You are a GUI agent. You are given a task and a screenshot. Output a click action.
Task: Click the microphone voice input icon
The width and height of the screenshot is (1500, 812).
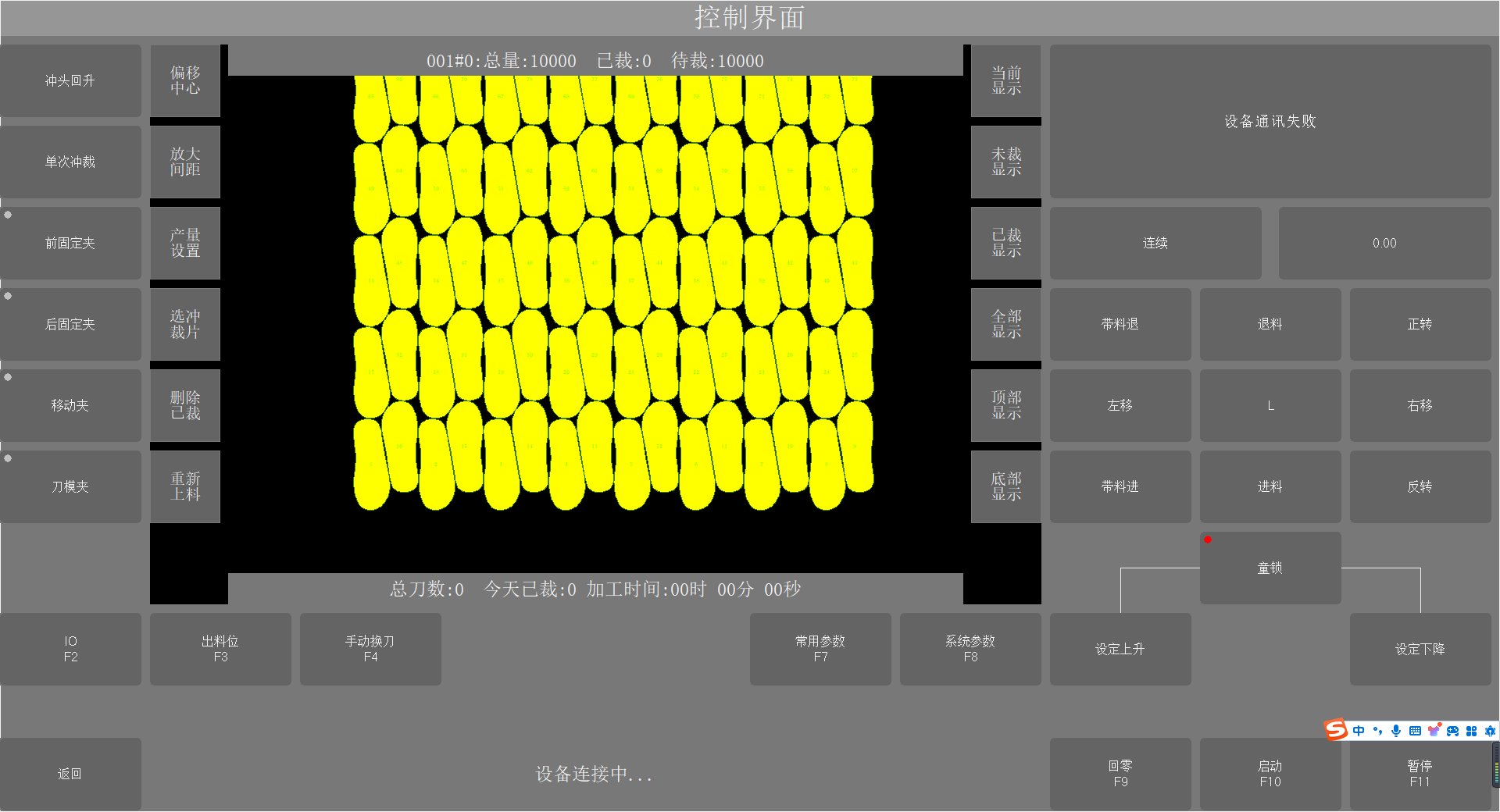(x=1396, y=731)
